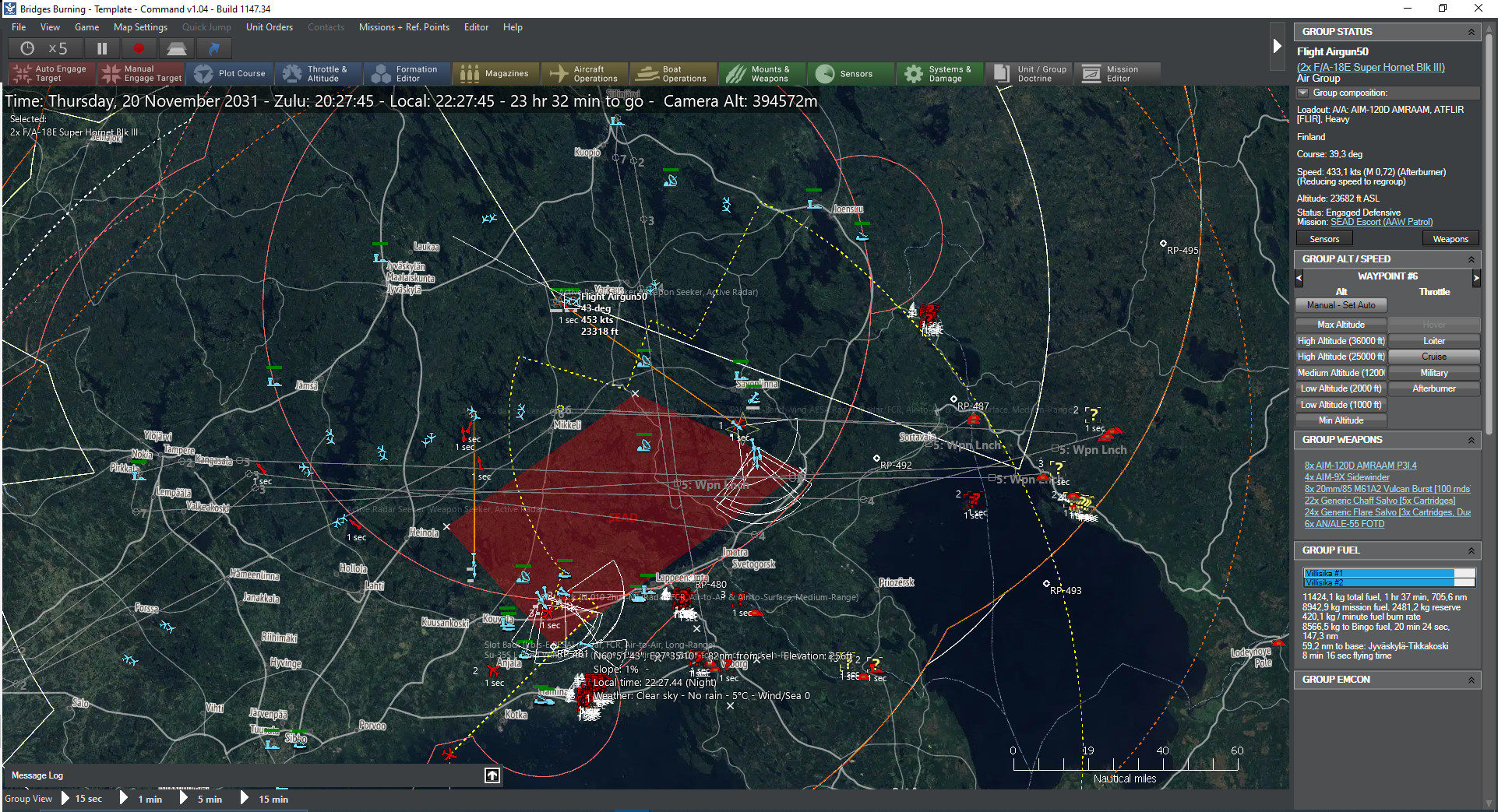Select High Altitude (36000 ft) preset
The height and width of the screenshot is (812, 1498).
point(1341,341)
